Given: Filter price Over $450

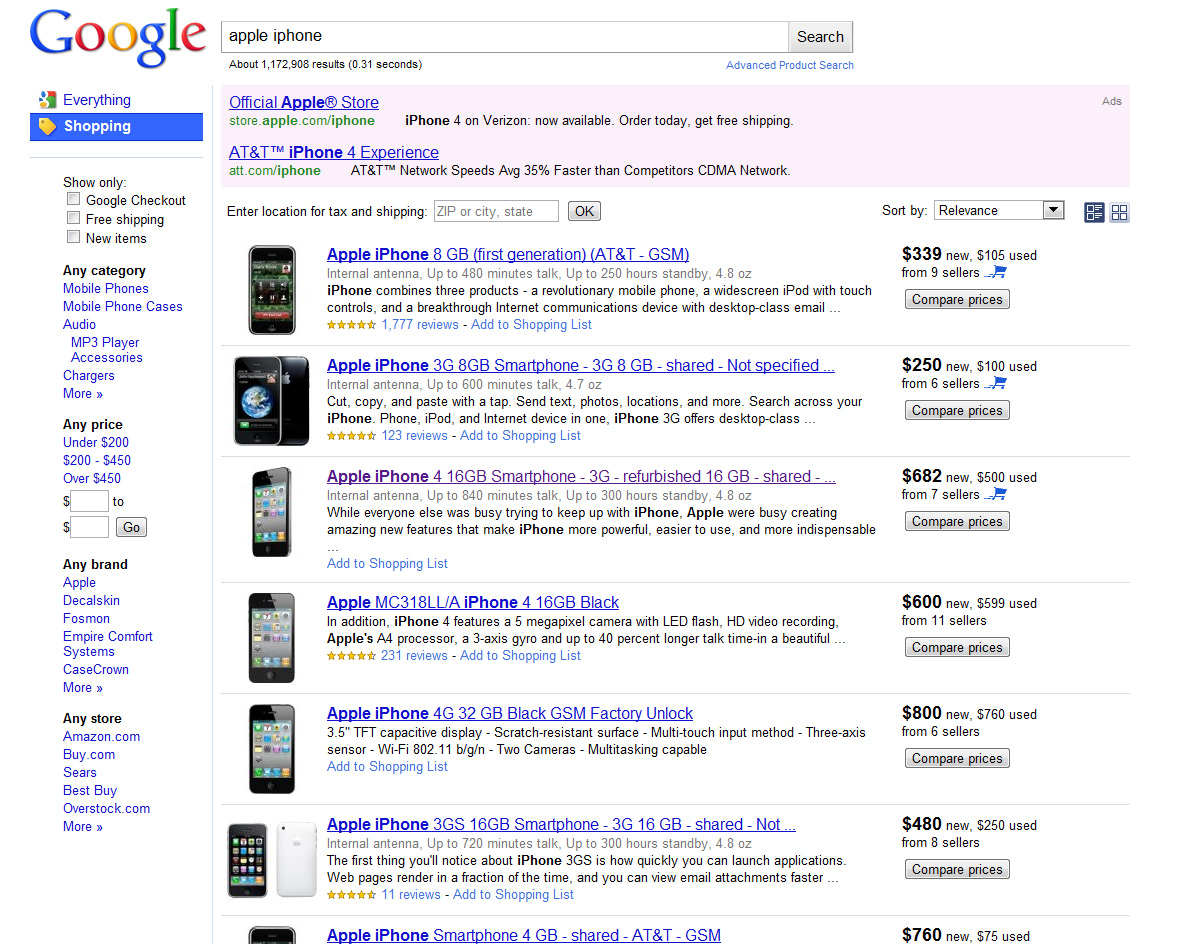Looking at the screenshot, I should point(92,479).
